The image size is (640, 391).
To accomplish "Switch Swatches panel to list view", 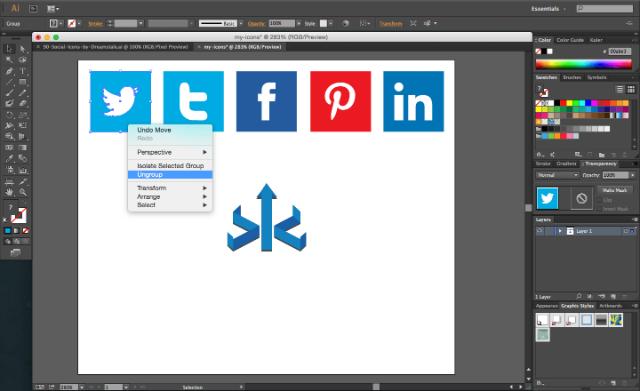I will (620, 89).
